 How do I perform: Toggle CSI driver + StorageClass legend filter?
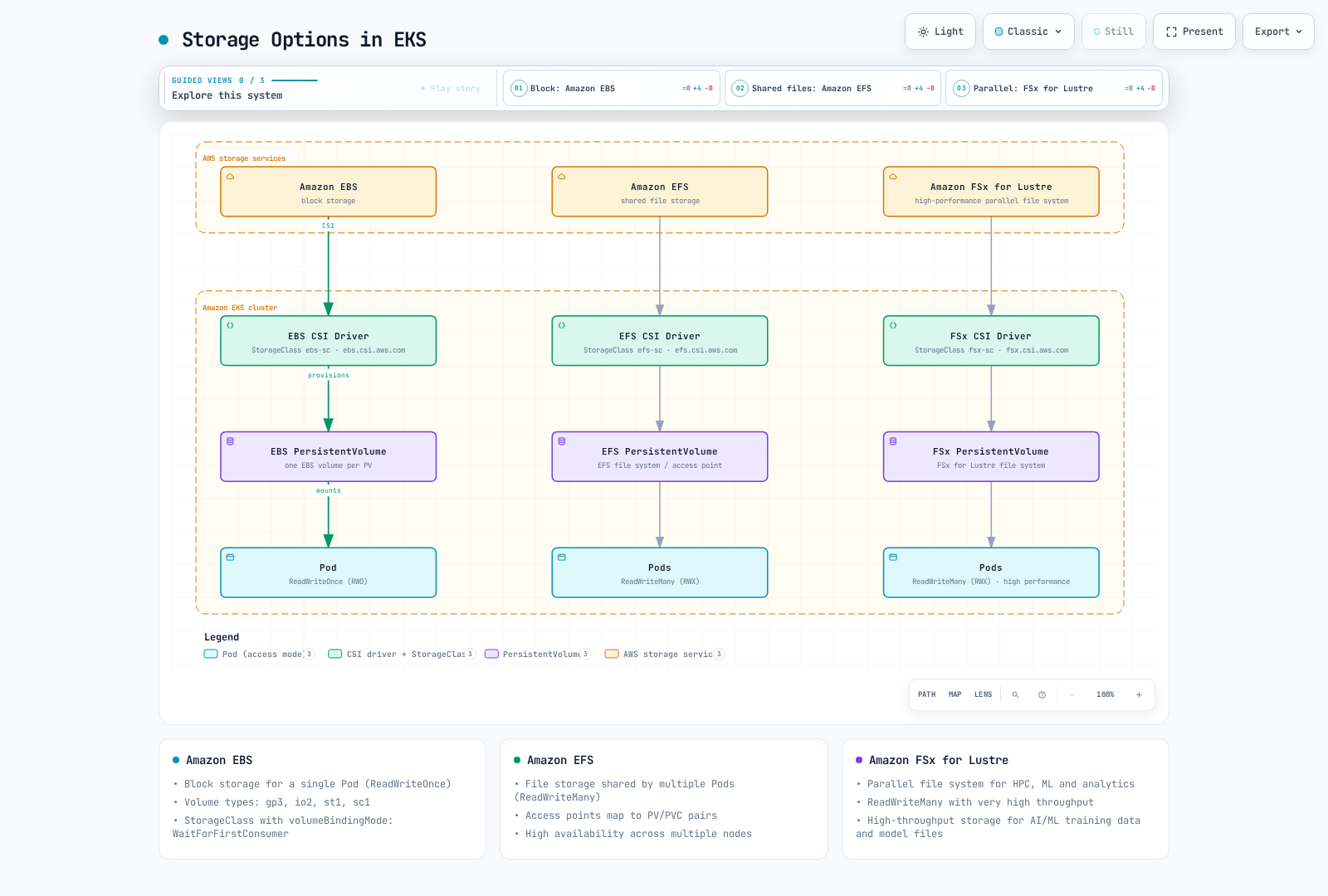coord(402,654)
